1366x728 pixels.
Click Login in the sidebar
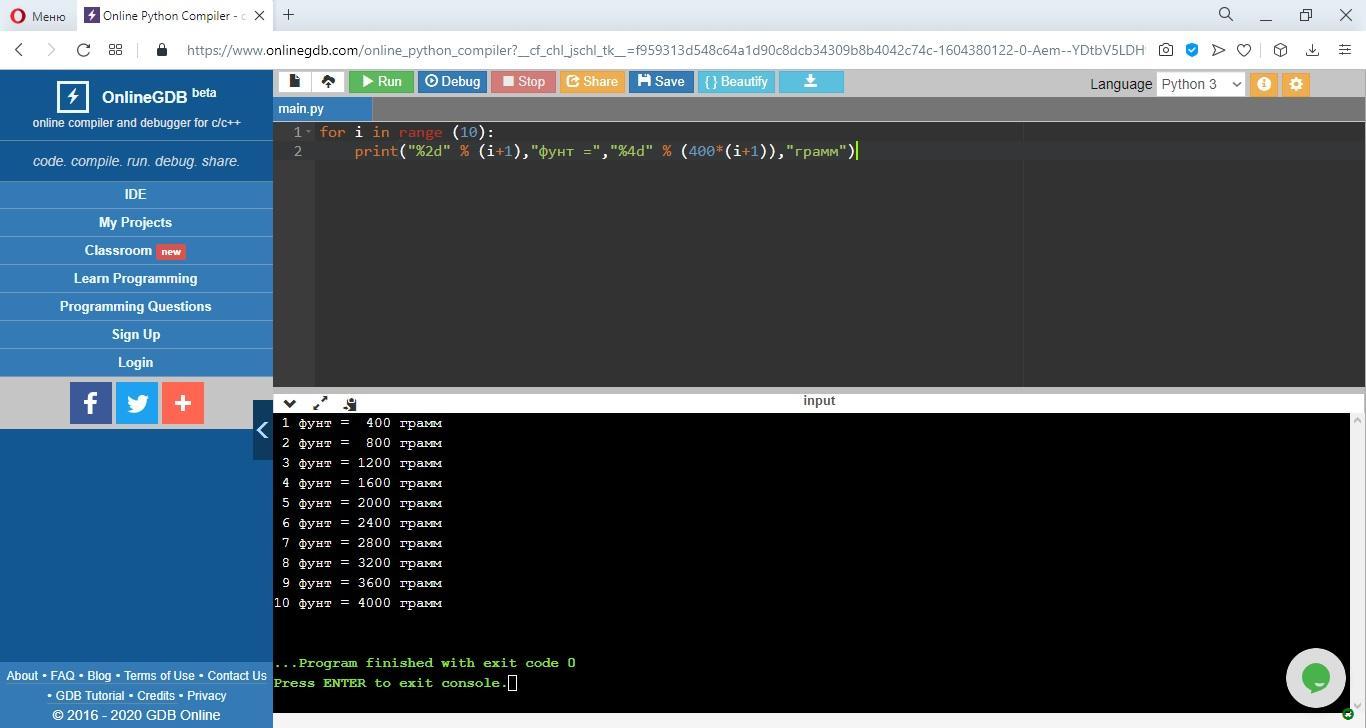click(x=136, y=362)
